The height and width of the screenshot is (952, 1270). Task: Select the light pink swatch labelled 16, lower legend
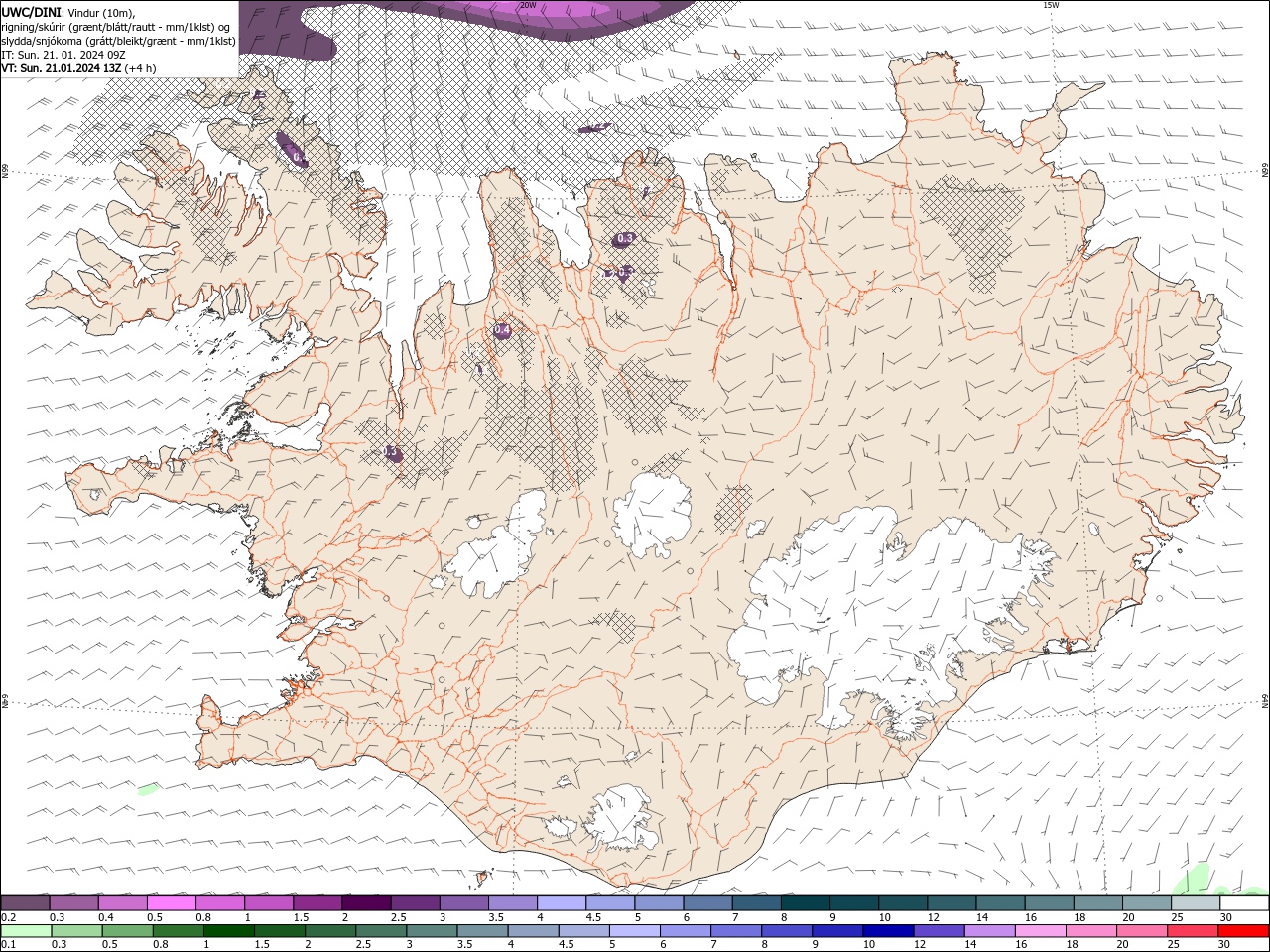tap(1041, 931)
